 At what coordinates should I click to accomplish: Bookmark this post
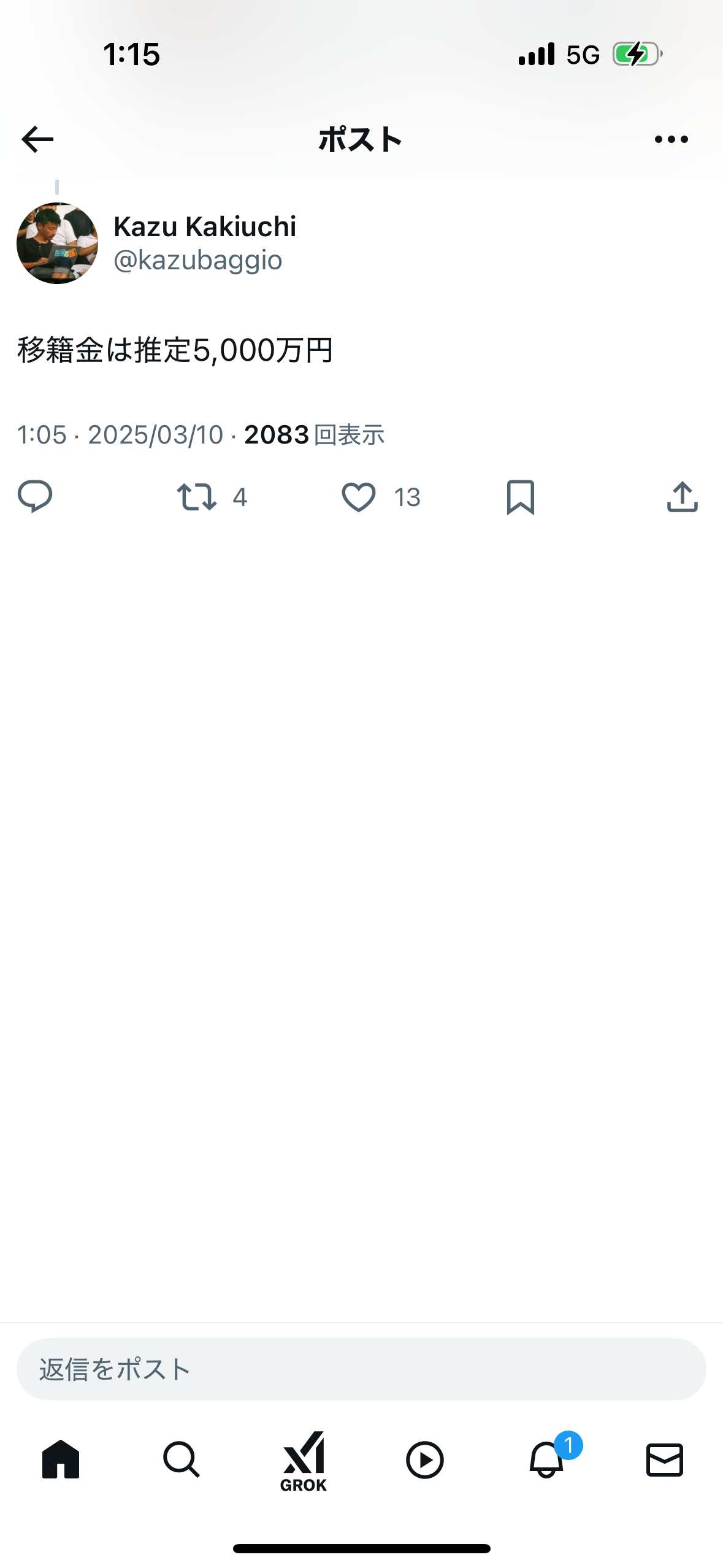521,497
